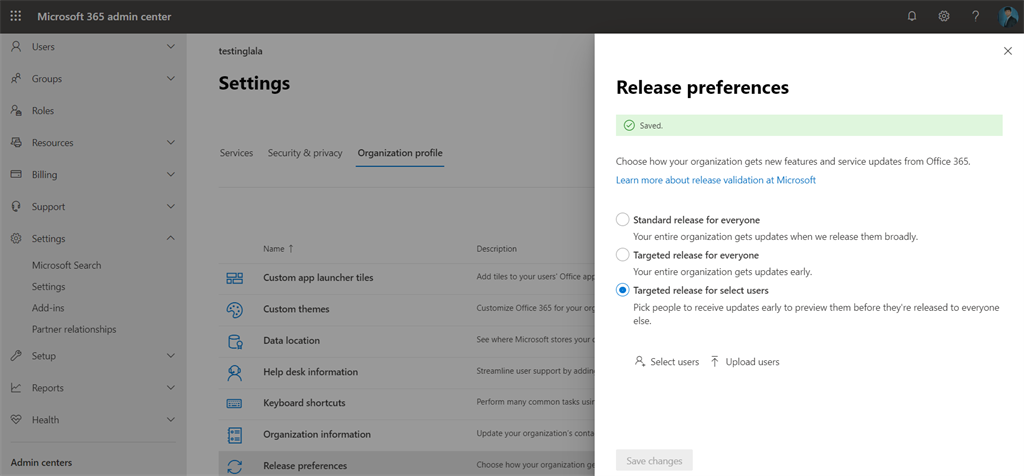
Task: Click the Custom app launcher tiles icon
Action: [235, 277]
